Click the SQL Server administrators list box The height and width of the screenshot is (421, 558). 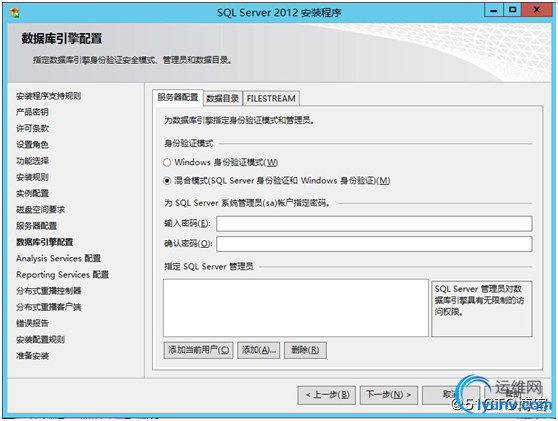(296, 308)
